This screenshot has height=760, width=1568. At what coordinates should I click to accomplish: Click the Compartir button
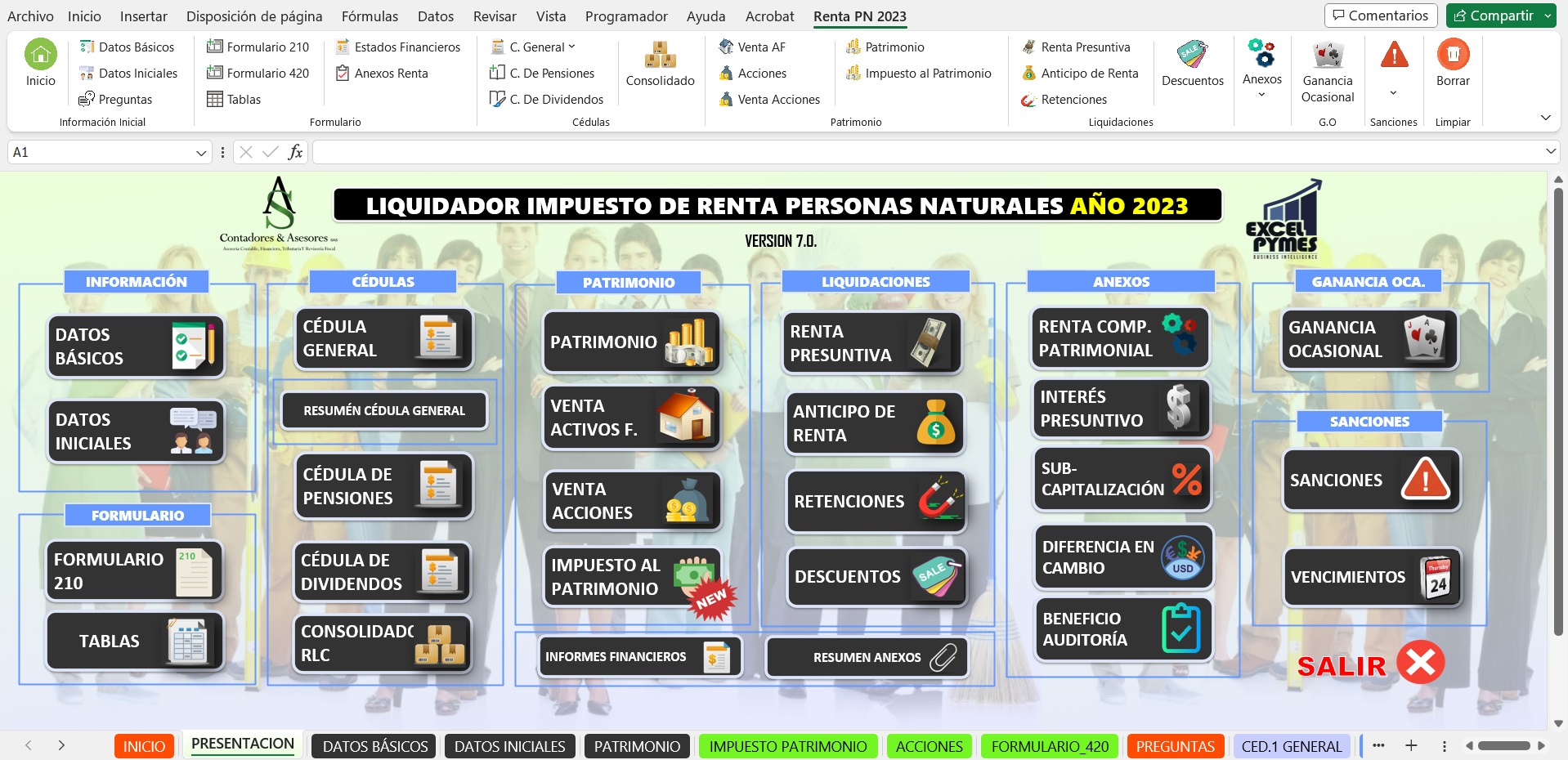[x=1493, y=16]
